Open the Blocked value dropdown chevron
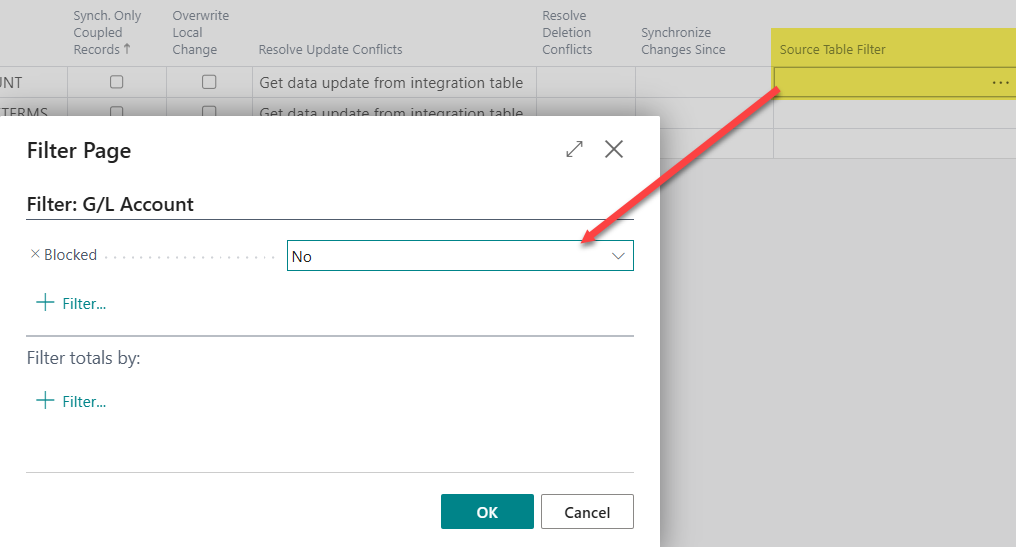Screen dimensions: 1016x547 (x=619, y=256)
